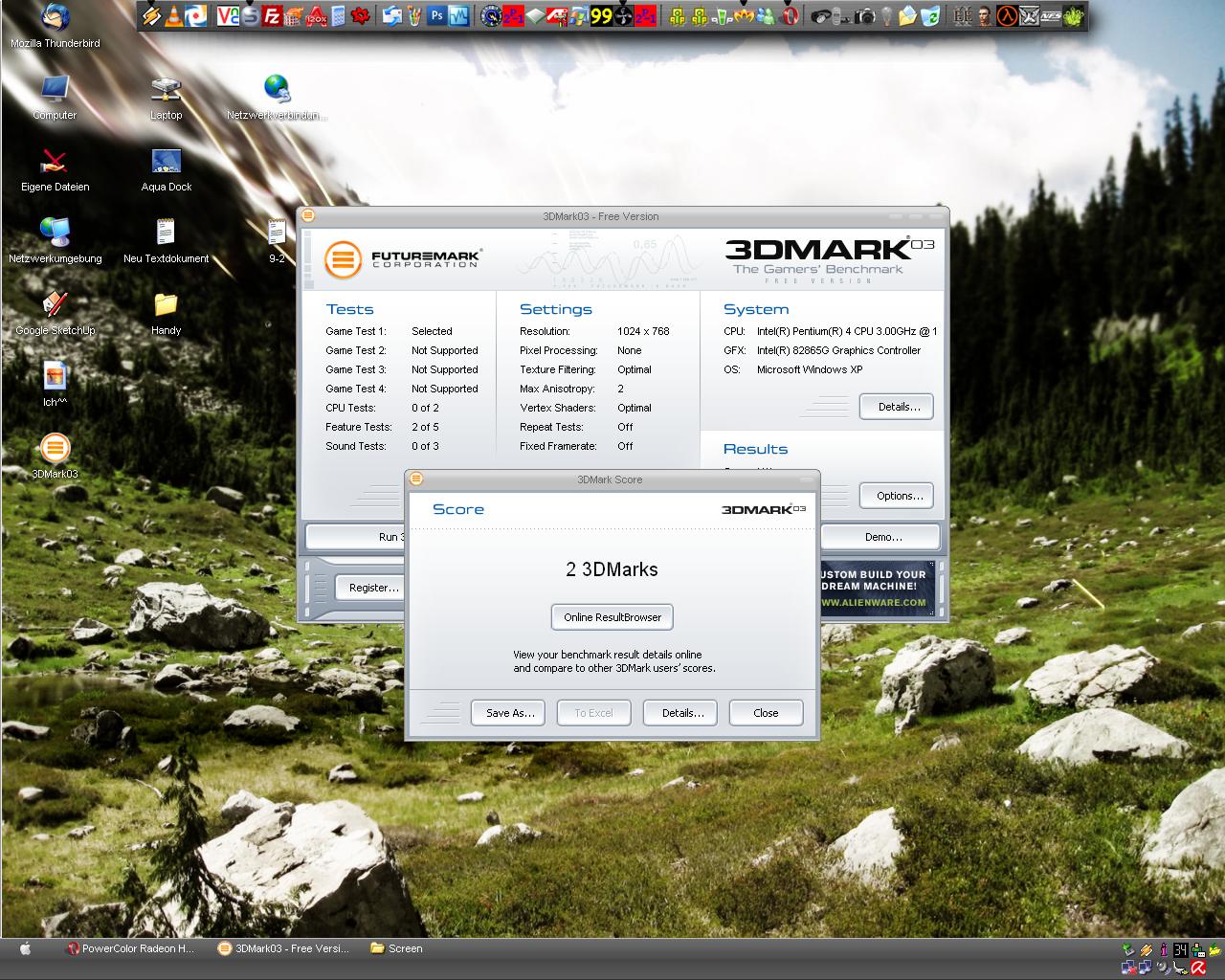Open Mozilla Thunderbird desktop icon
1225x980 pixels.
[55, 26]
